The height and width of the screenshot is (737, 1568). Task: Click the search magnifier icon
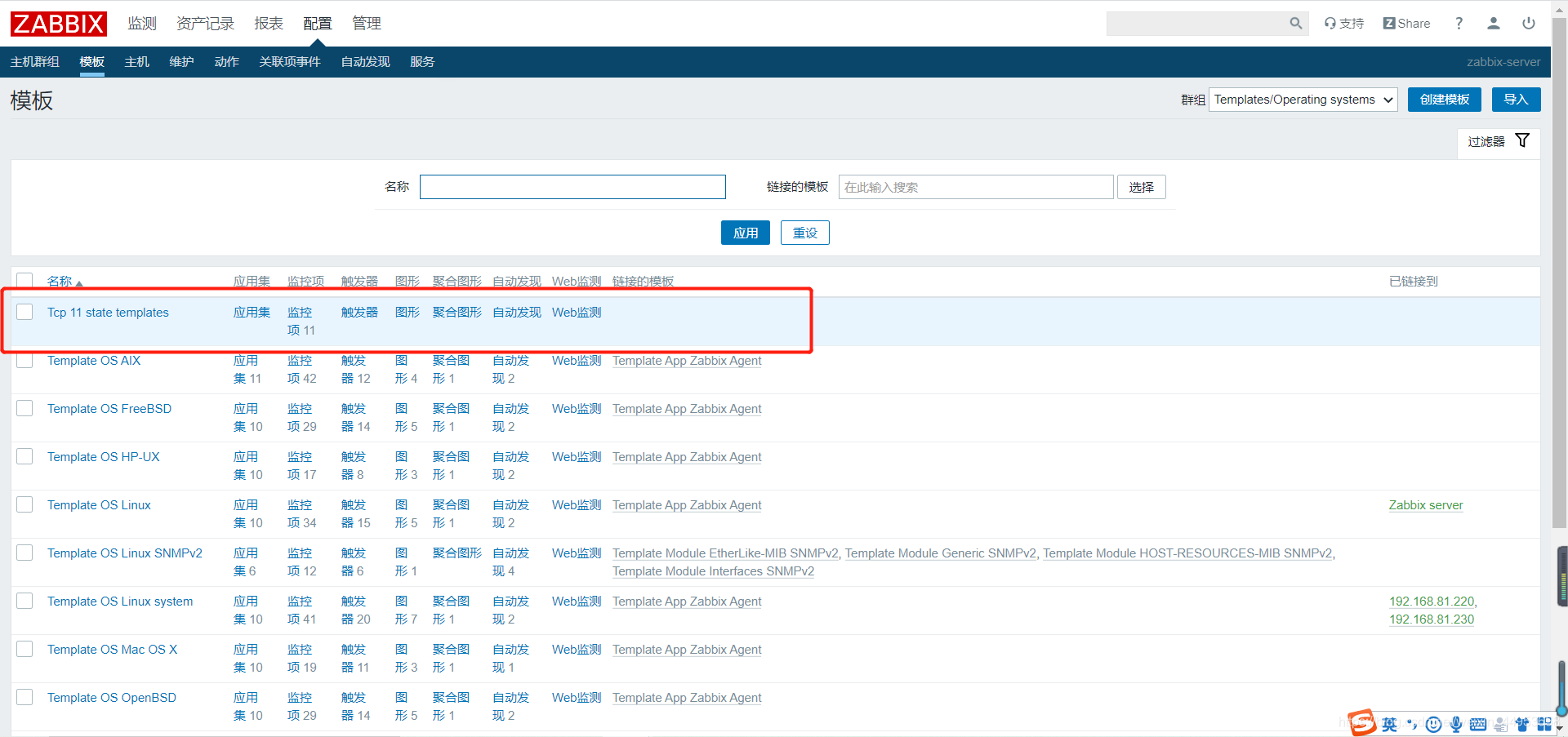(1295, 24)
